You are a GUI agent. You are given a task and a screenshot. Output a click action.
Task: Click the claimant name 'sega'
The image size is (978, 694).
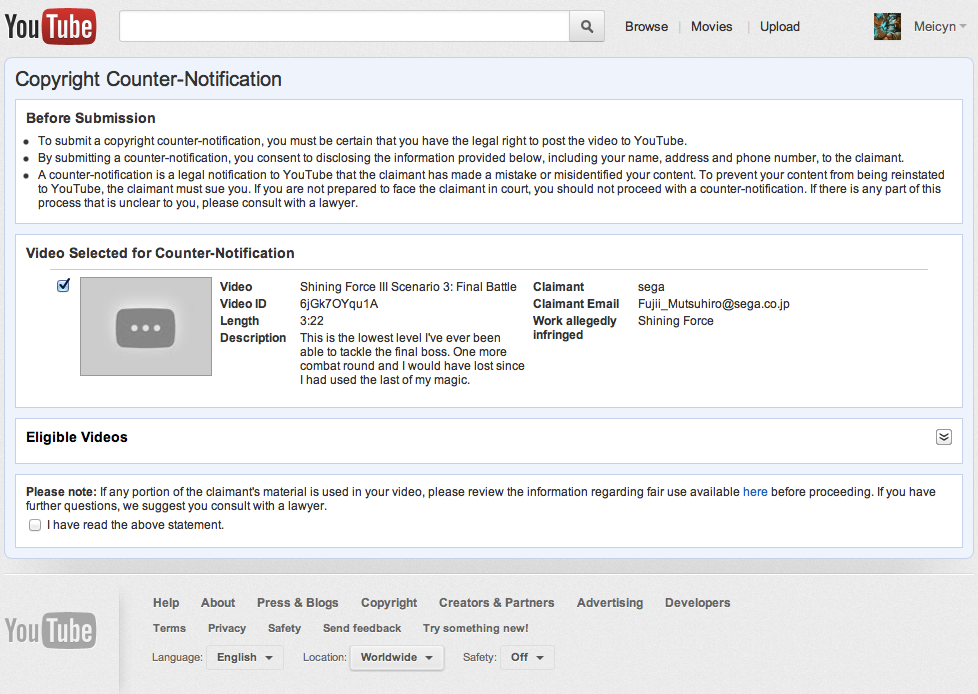coord(651,287)
